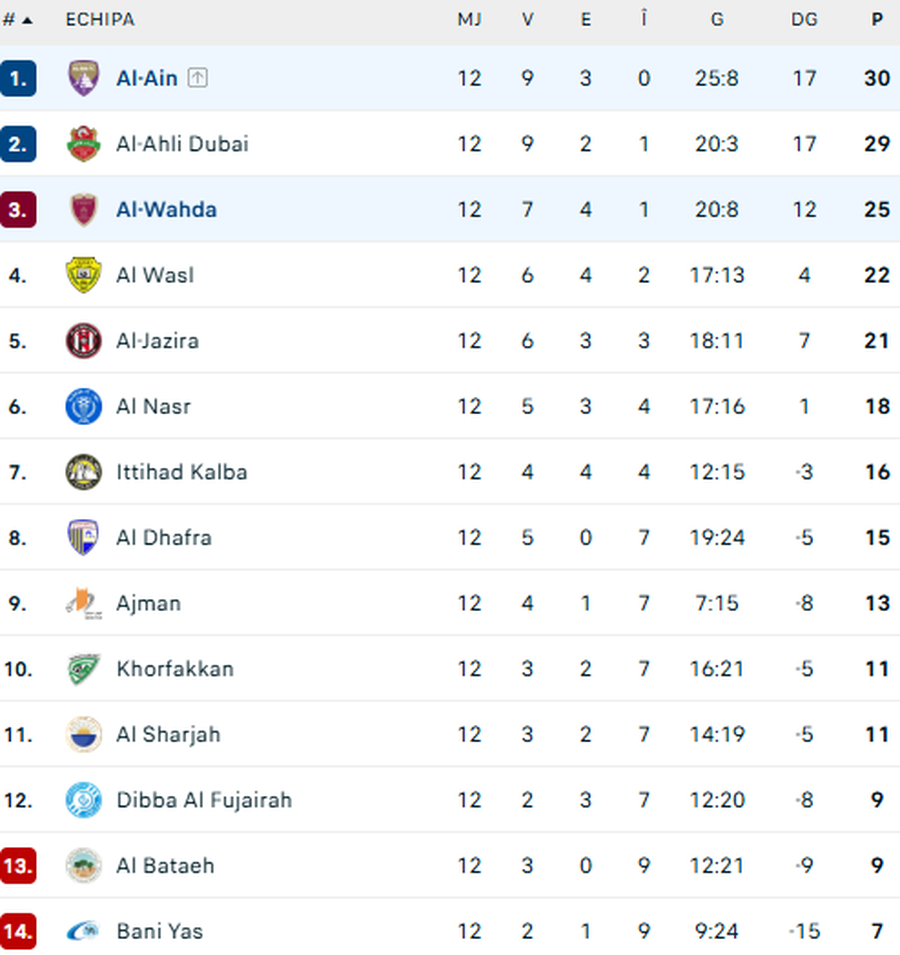Click the blue Al Nasr crest
Image resolution: width=900 pixels, height=955 pixels.
83,407
